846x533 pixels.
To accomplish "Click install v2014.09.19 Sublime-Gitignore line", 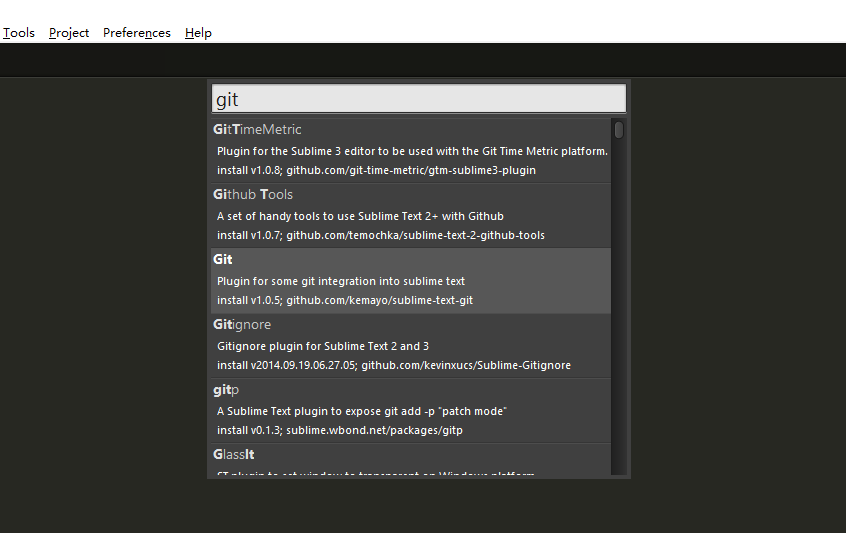I will (393, 365).
